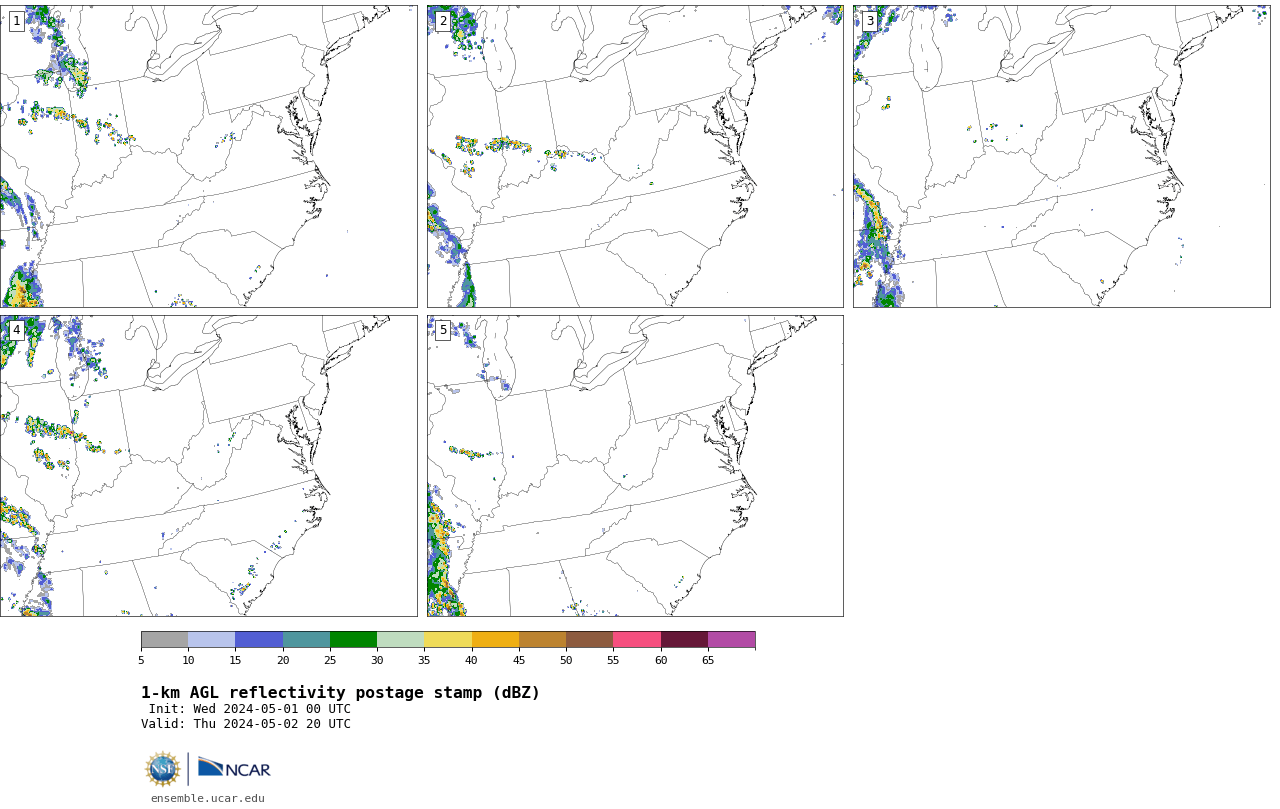Click the 'Valid: Thu 2024-05-02 20 UTC' text

246,724
